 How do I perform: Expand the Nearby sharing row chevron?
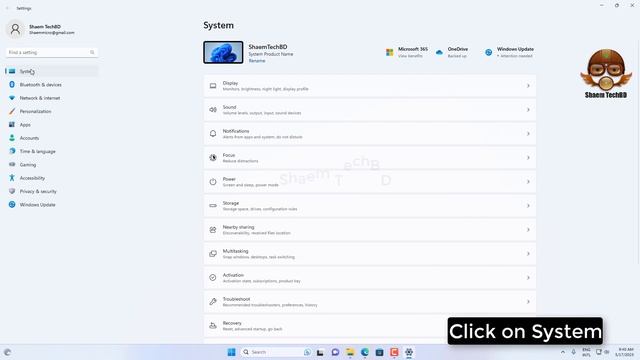(528, 230)
